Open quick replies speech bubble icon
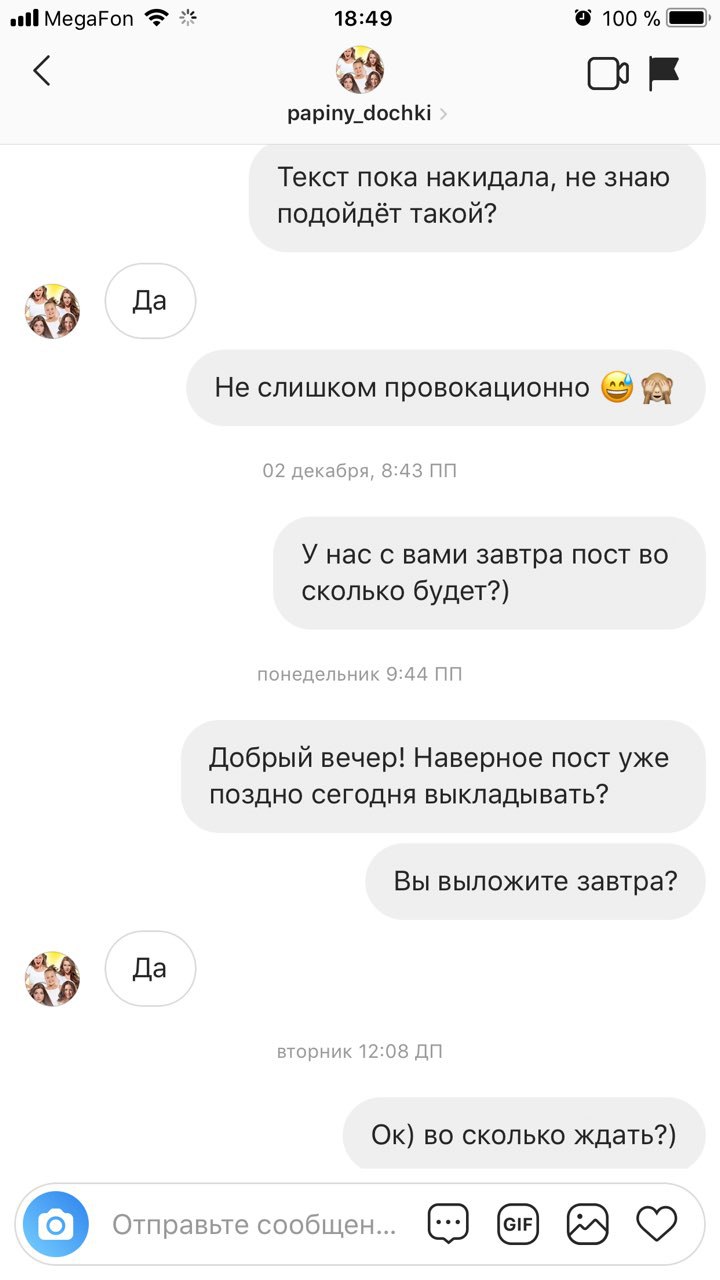The width and height of the screenshot is (720, 1280). click(x=448, y=1224)
